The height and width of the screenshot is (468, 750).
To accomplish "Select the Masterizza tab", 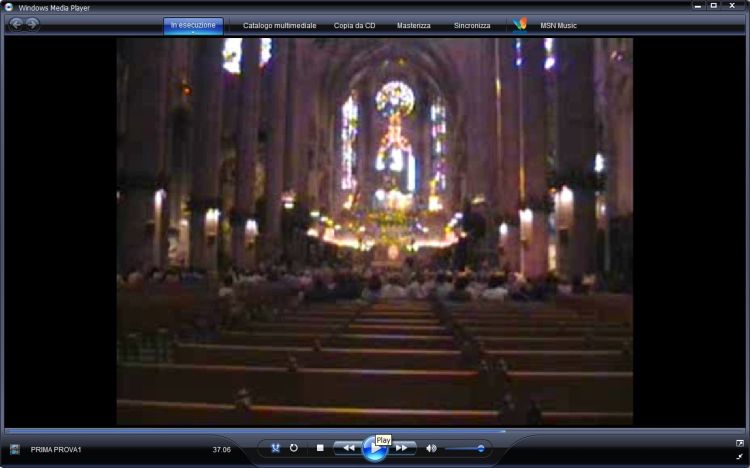I will [414, 25].
